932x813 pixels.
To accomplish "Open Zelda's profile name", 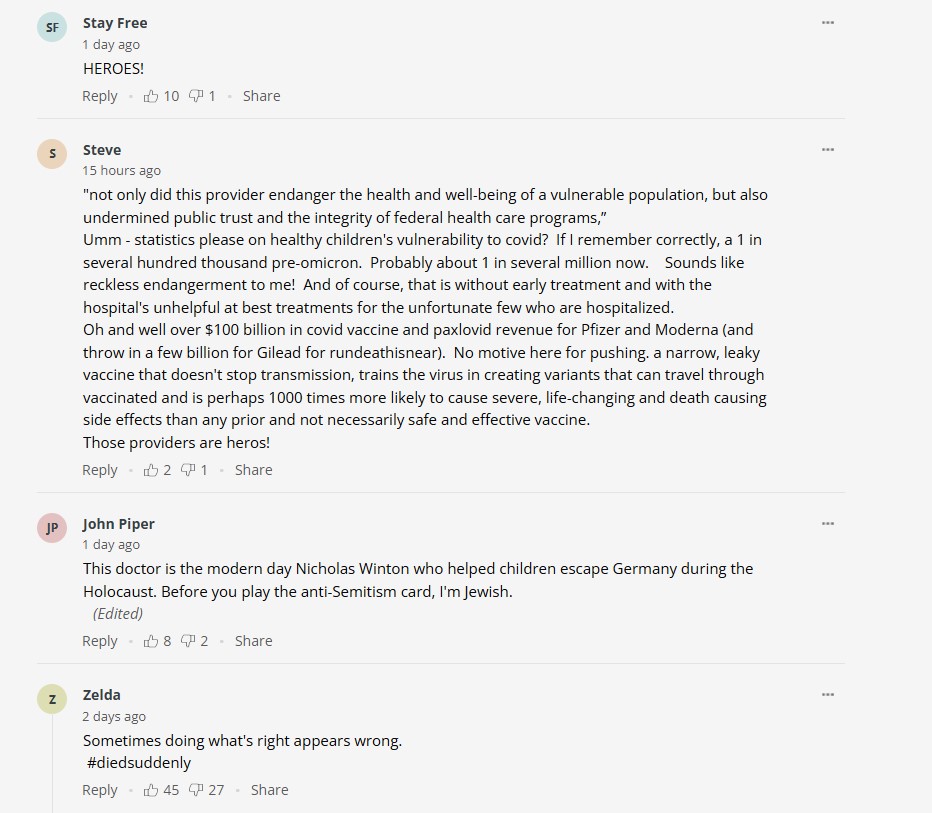I will [x=102, y=695].
